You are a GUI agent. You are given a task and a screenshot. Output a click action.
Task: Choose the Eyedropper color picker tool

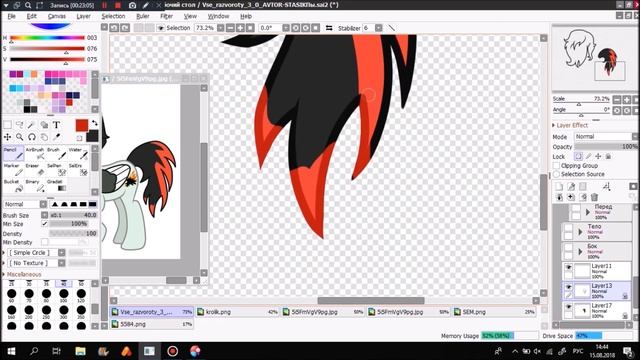[57, 137]
